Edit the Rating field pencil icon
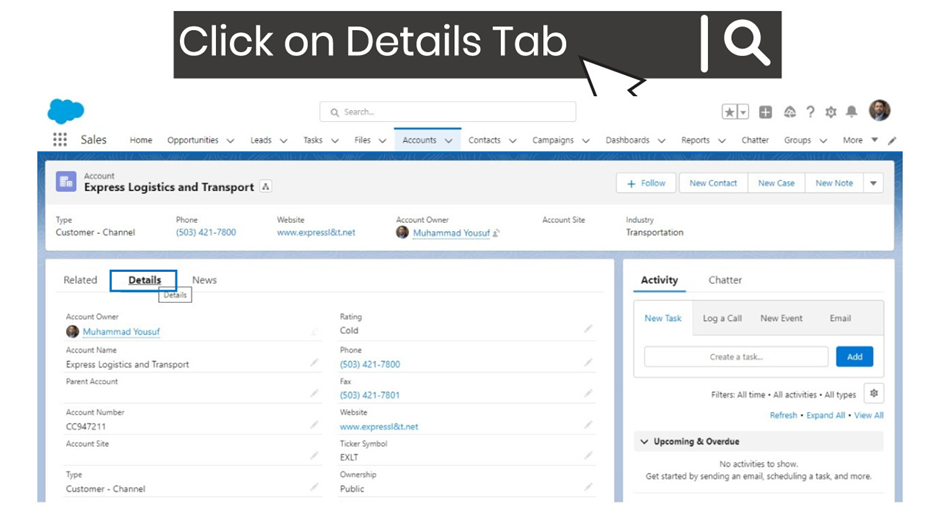The image size is (940, 529). [x=588, y=329]
